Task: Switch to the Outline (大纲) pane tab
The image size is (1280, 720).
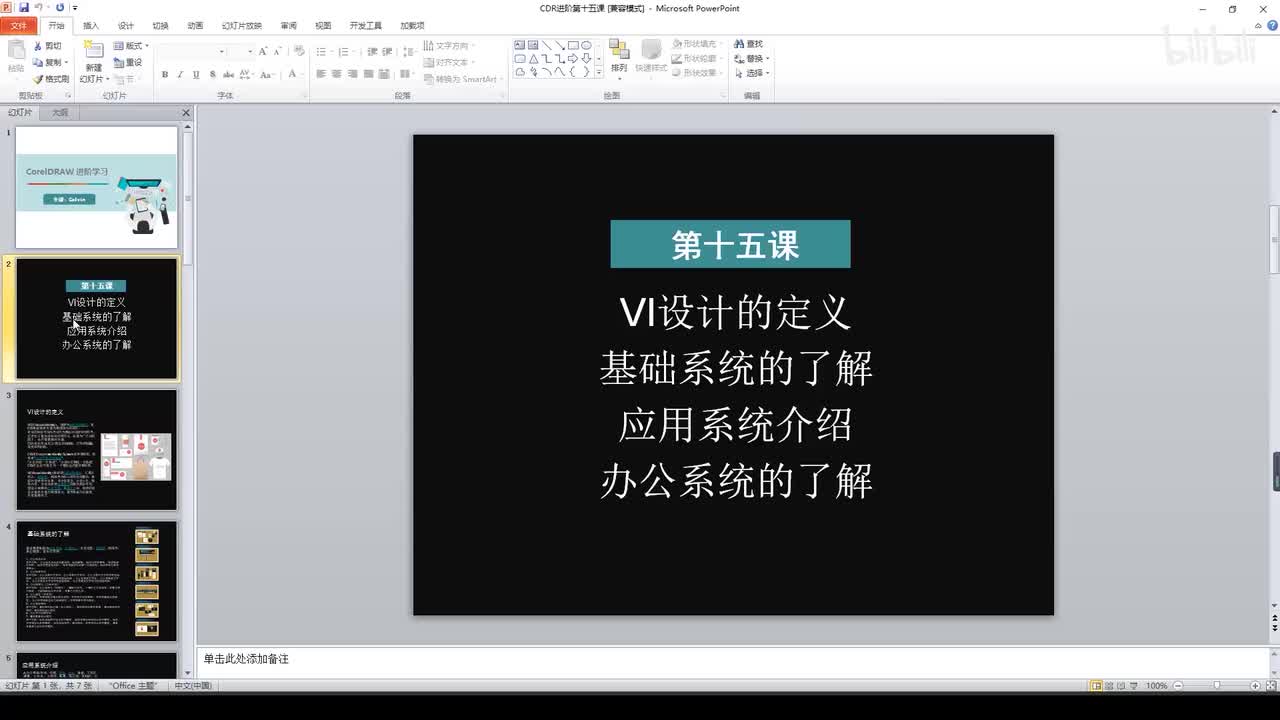Action: pos(60,113)
